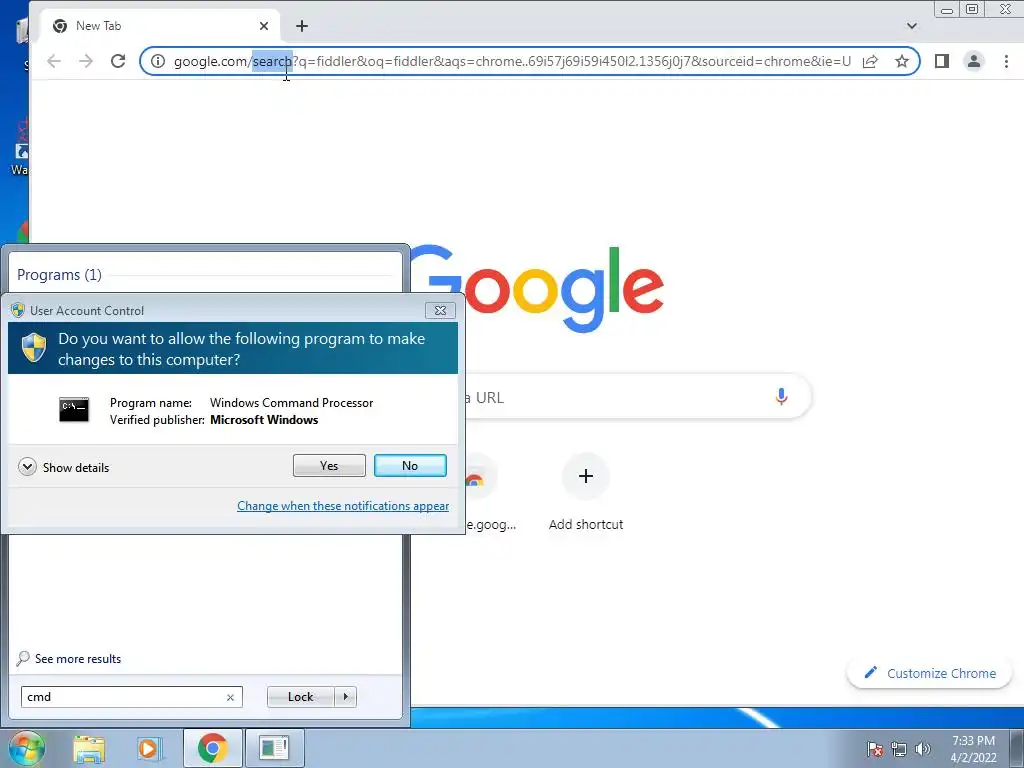Expand Chrome tab search chevron
The height and width of the screenshot is (768, 1024).
(x=912, y=26)
